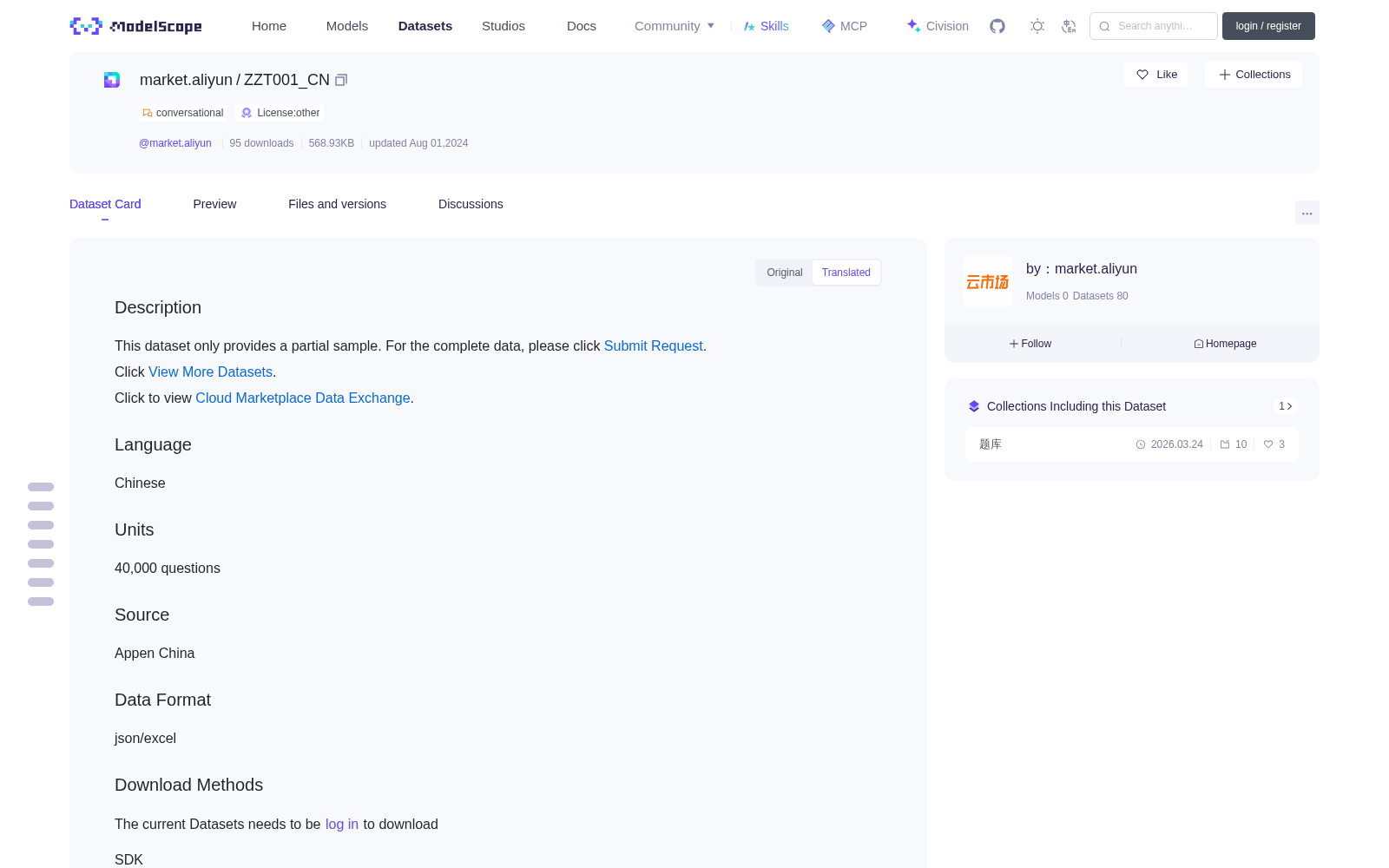This screenshot has height=868, width=1389.
Task: Follow market.aliyun
Action: (1030, 344)
